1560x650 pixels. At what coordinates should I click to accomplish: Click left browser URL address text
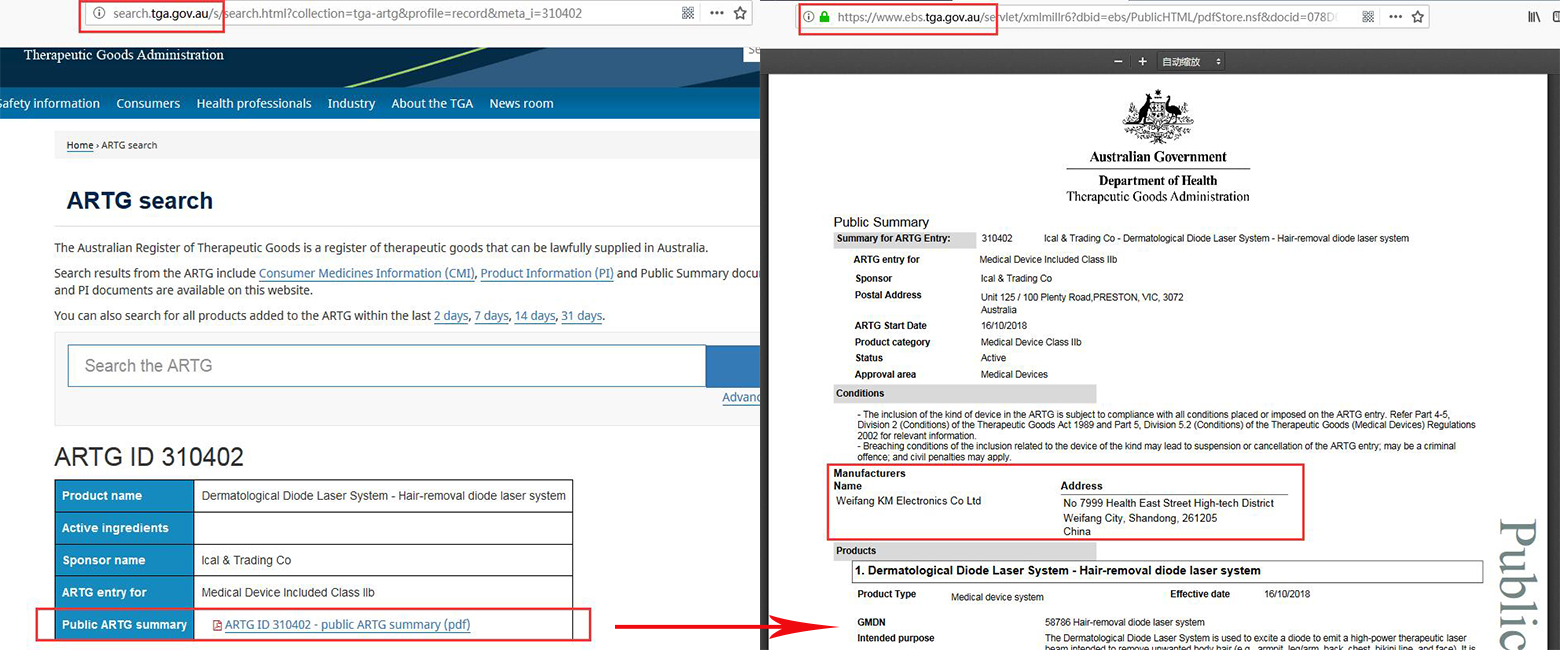[347, 14]
